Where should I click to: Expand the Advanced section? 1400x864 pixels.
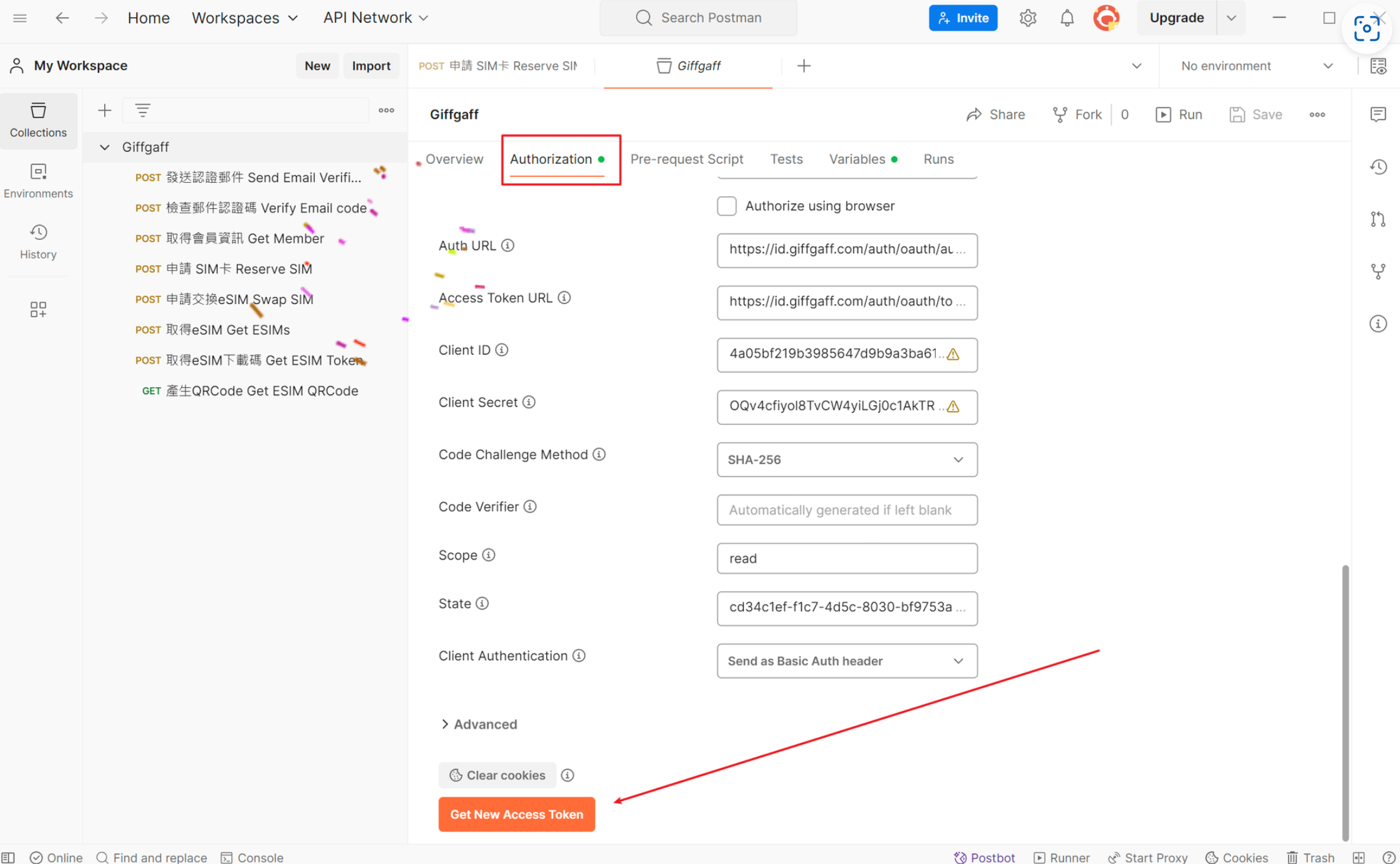pos(479,724)
